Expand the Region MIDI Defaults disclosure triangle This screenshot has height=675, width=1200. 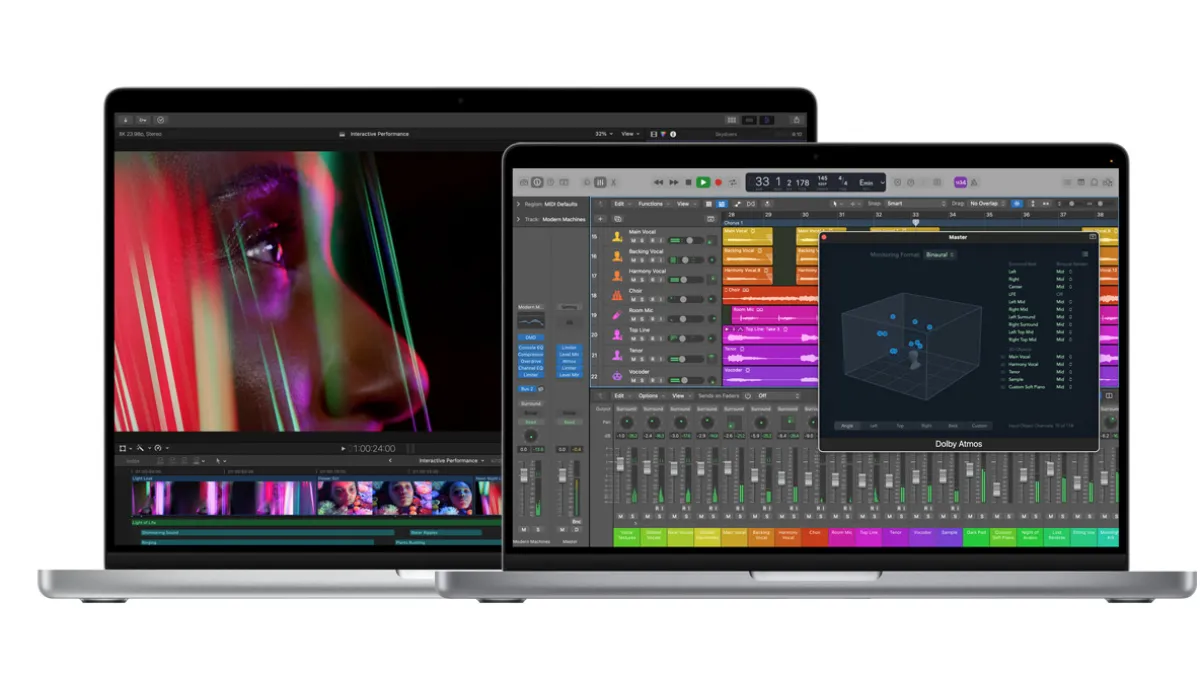[518, 204]
